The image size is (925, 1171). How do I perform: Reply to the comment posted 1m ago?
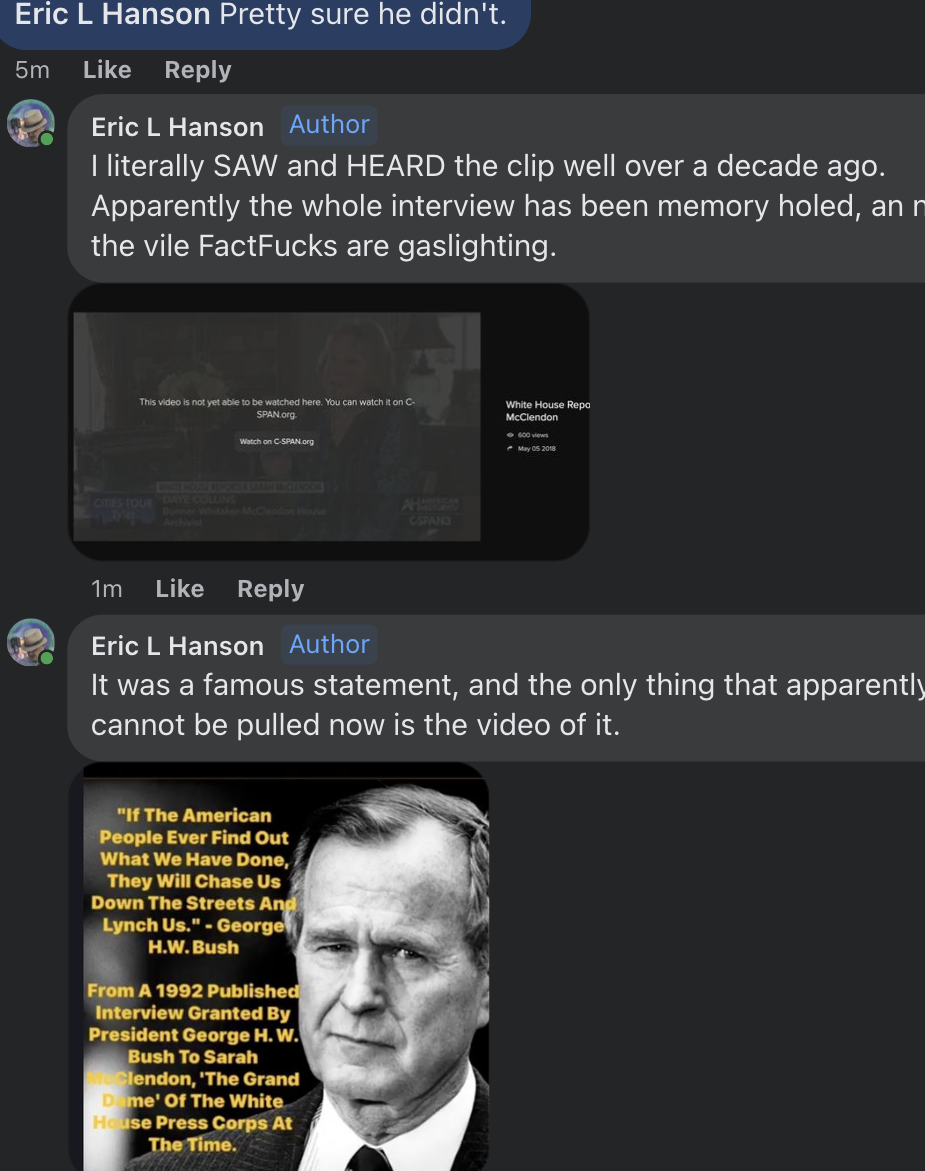point(270,589)
